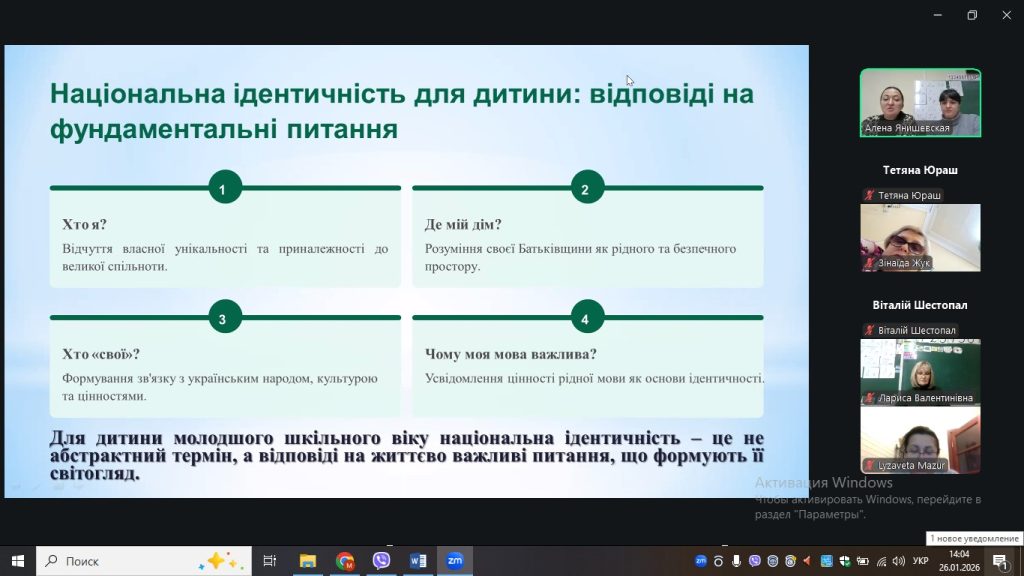
Task: Switch the УКР keyboard language indicator
Action: pos(921,561)
